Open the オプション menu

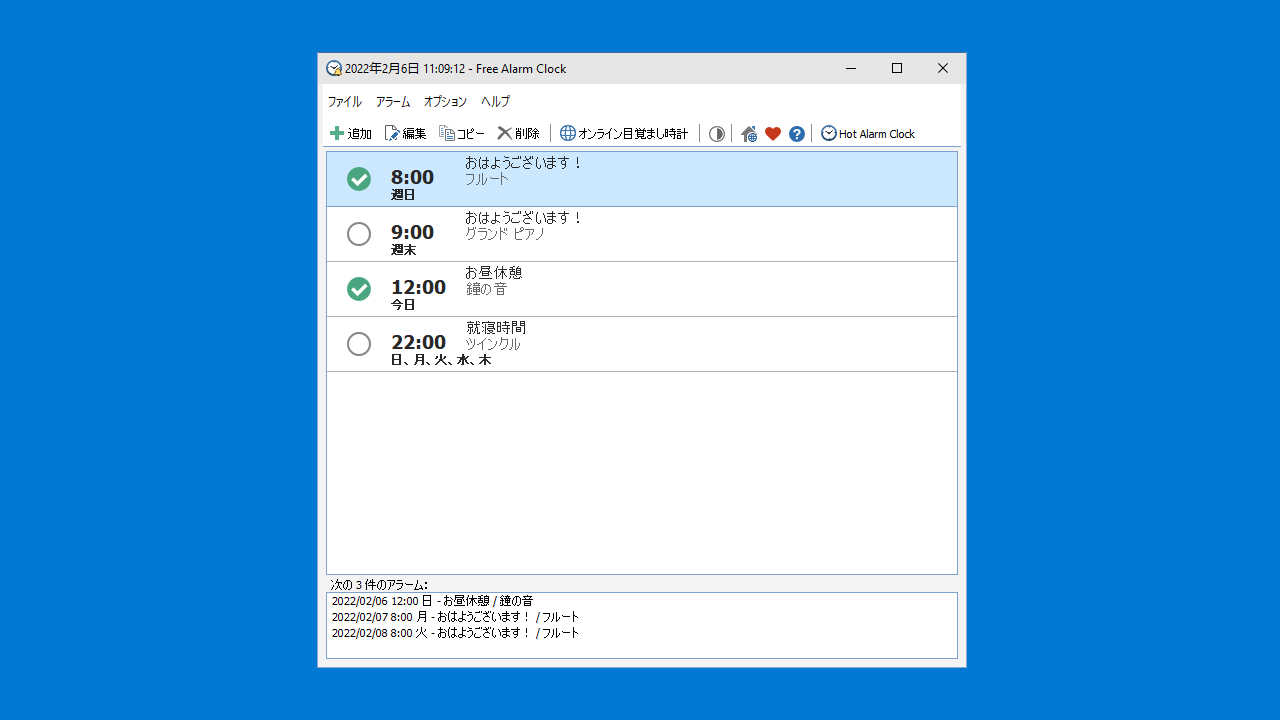[445, 101]
